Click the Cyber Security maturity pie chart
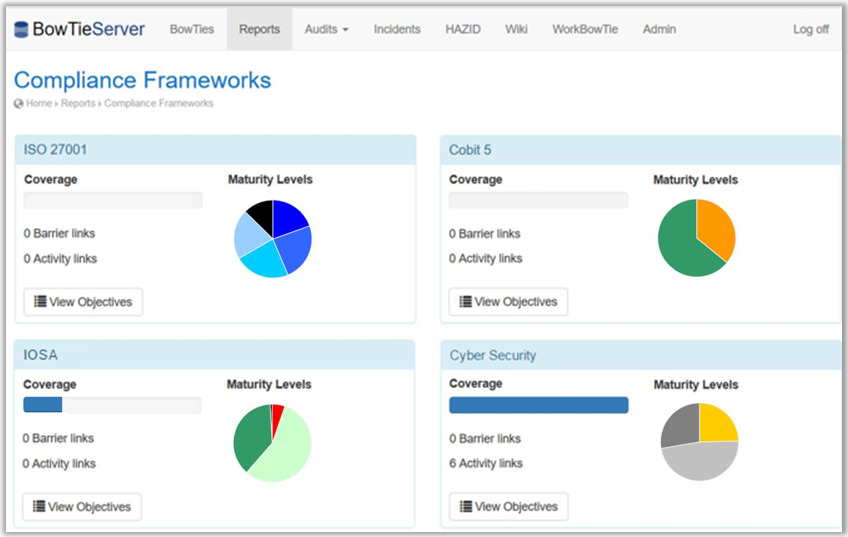Viewport: 848px width, 537px height. 698,442
